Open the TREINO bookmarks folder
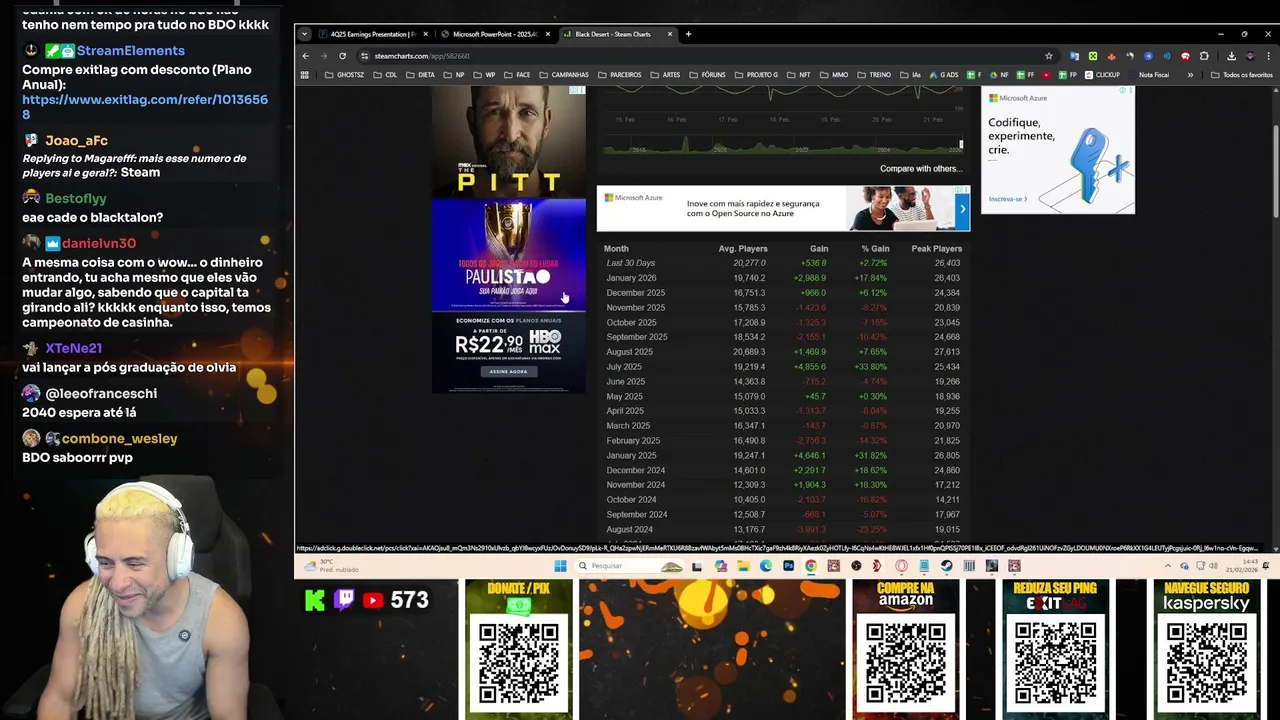This screenshot has height=720, width=1280. (873, 75)
